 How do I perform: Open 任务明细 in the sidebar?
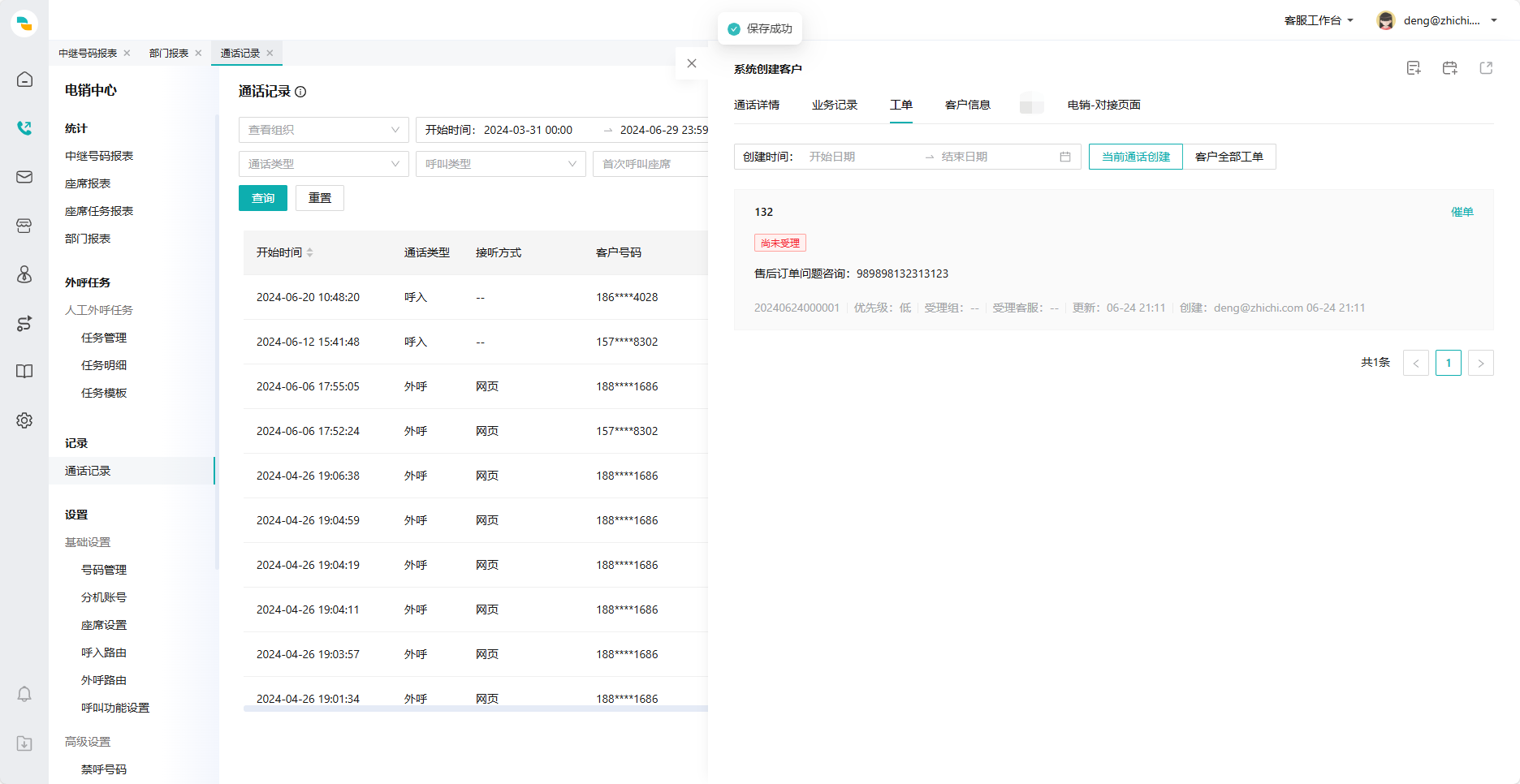104,365
